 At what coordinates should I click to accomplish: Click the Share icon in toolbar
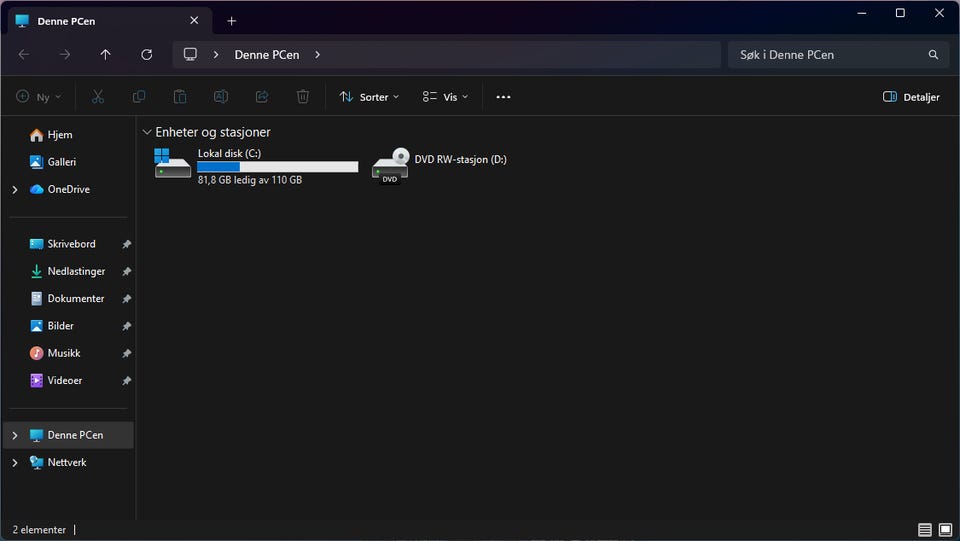point(262,97)
